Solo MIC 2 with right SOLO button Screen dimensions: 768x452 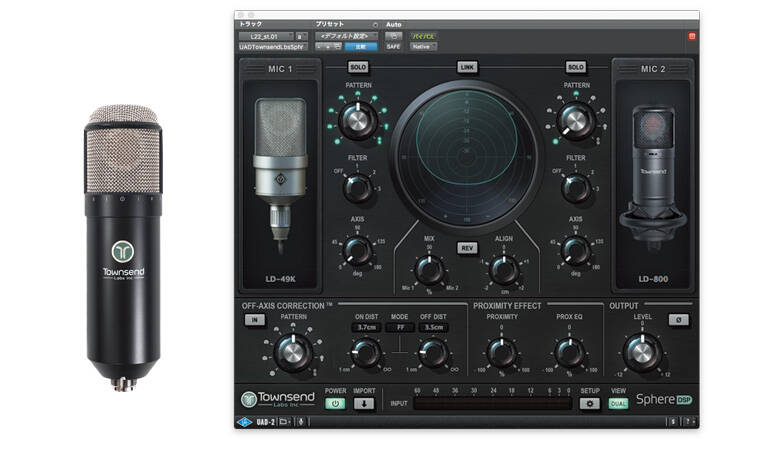(x=576, y=67)
